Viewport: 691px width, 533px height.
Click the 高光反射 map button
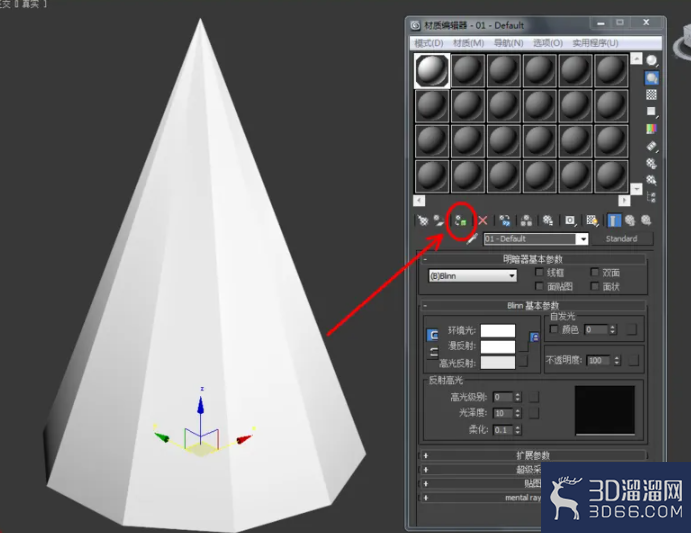tap(523, 362)
